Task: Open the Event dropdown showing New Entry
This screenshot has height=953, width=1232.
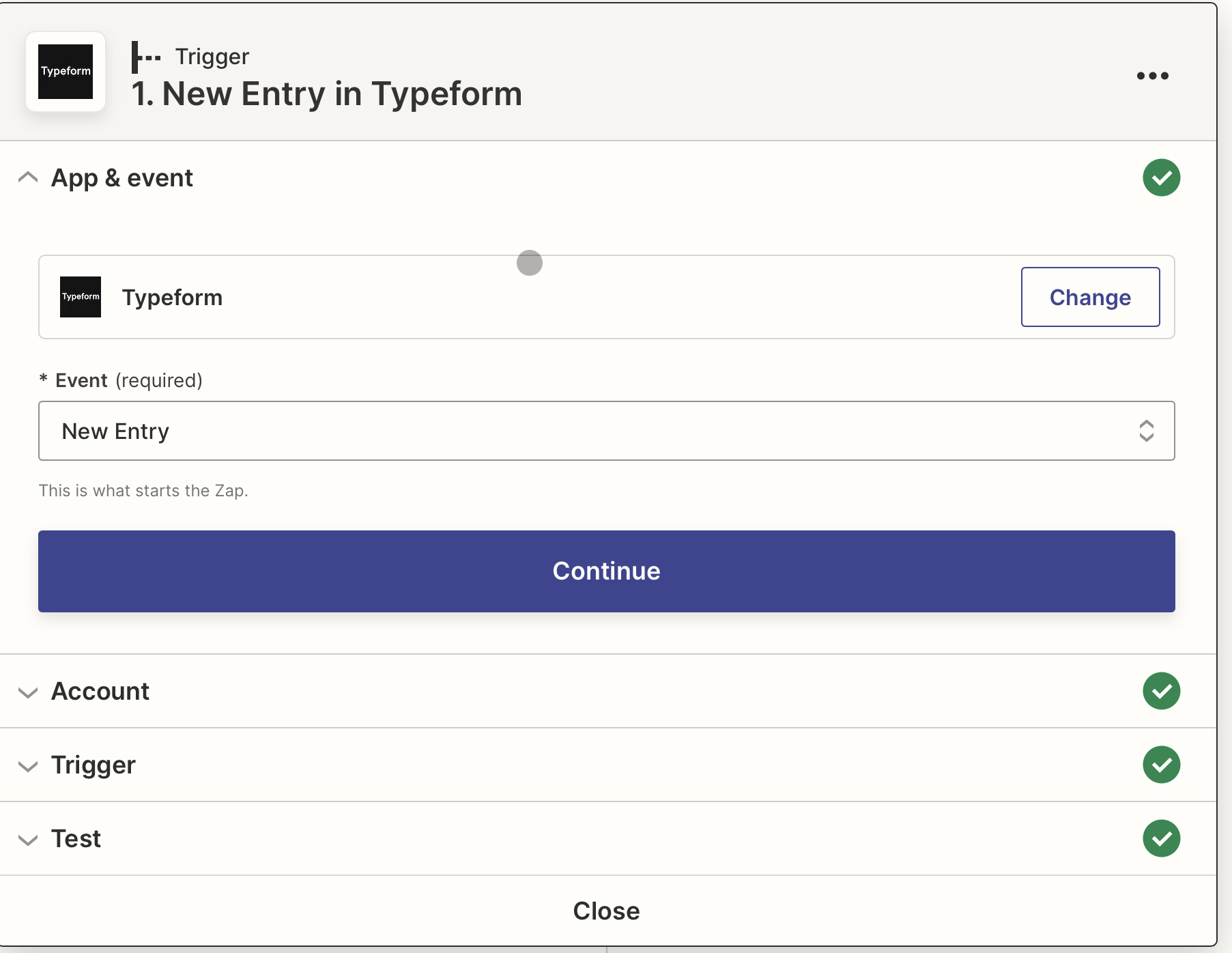Action: [x=607, y=431]
